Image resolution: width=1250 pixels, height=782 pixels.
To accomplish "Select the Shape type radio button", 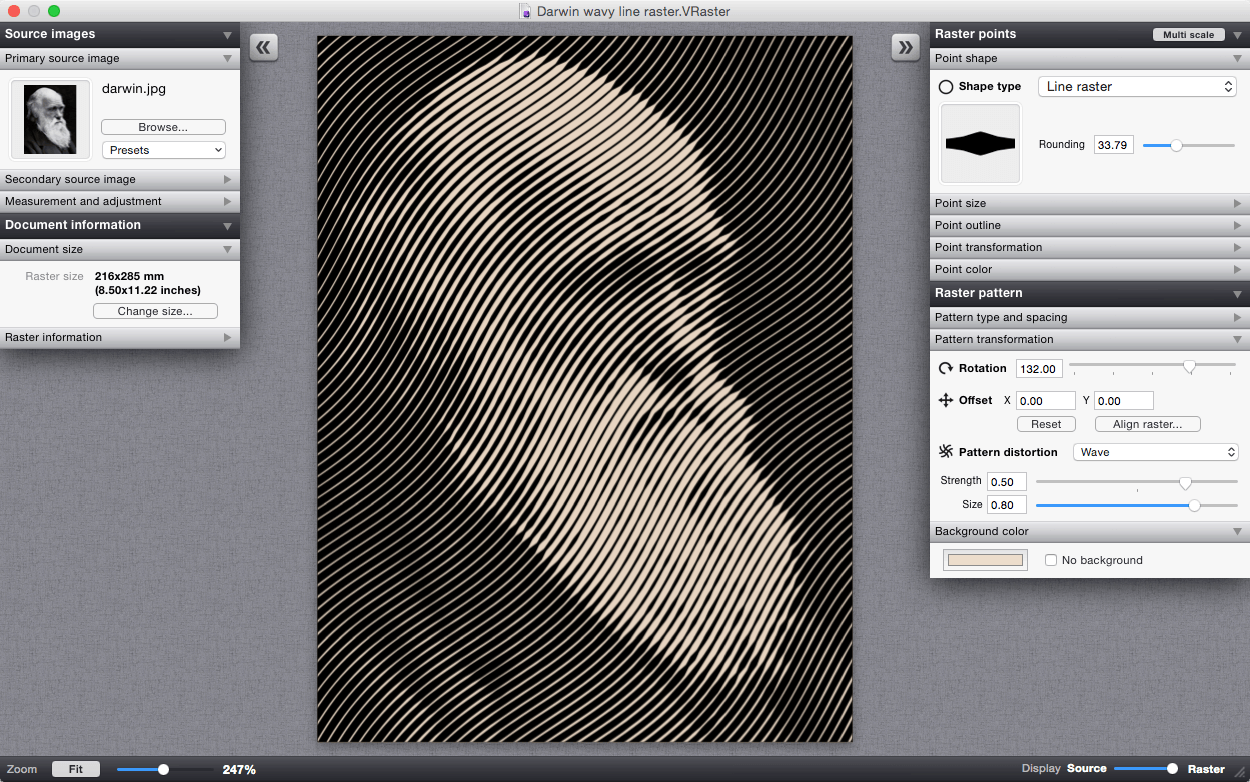I will coord(945,86).
